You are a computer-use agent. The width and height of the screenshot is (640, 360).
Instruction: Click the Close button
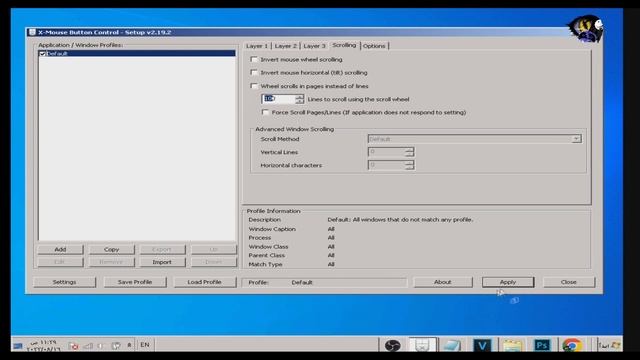pyautogui.click(x=569, y=282)
